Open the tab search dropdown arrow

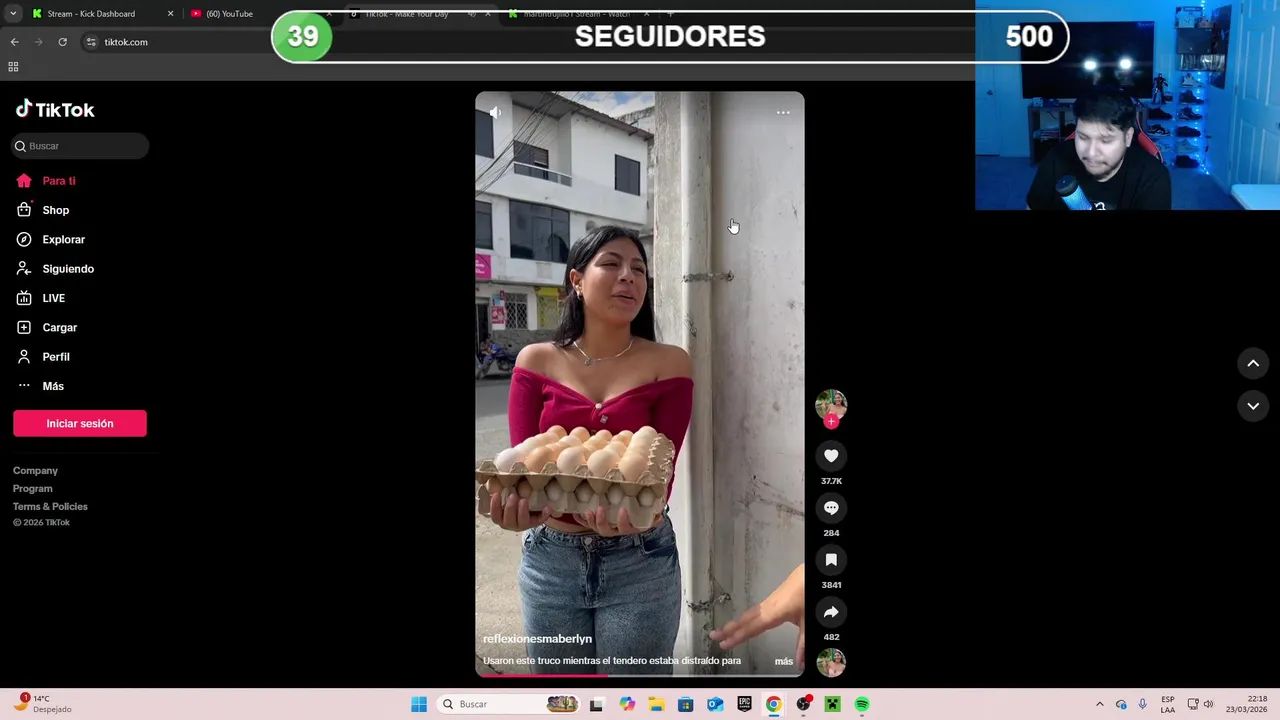point(12,14)
